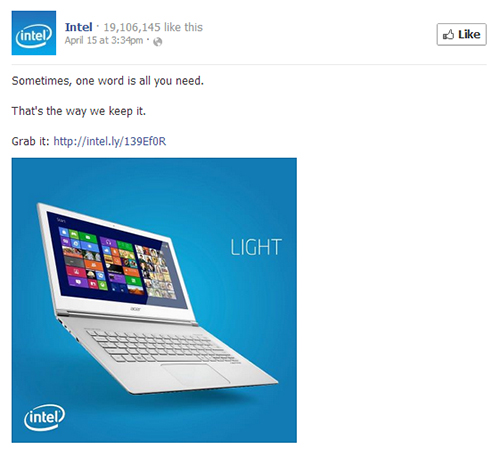
Task: Click the LIGHT word in the ad image
Action: click(x=256, y=247)
